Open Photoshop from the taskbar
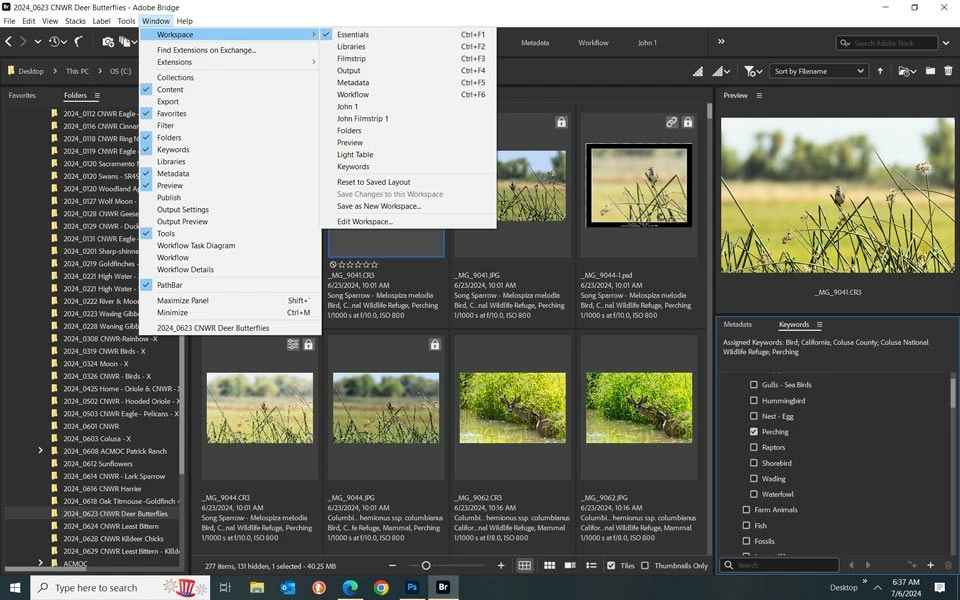 point(412,587)
